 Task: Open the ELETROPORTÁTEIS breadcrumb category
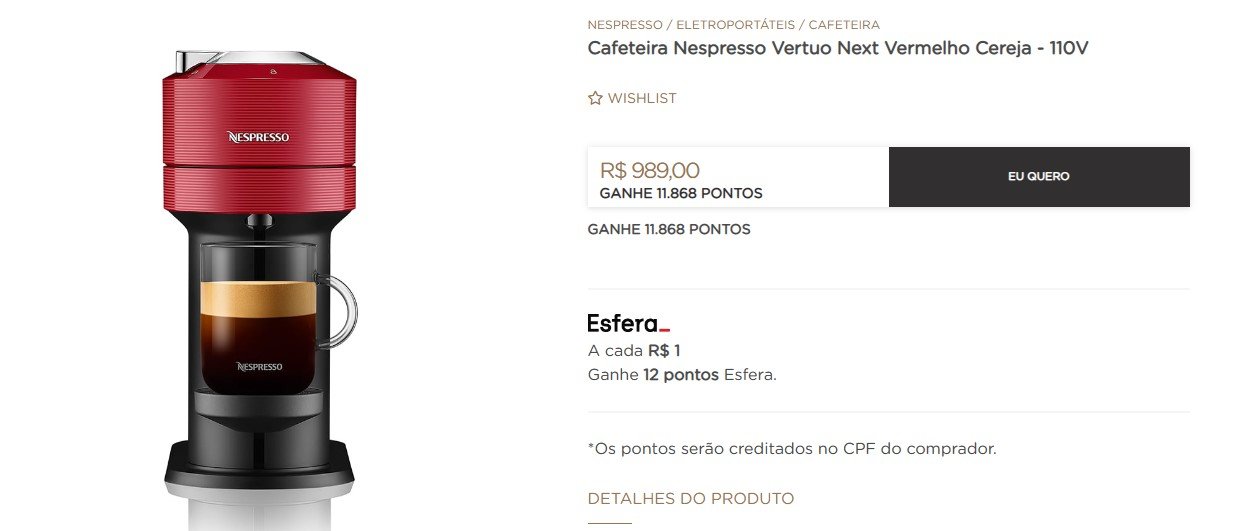click(x=737, y=24)
